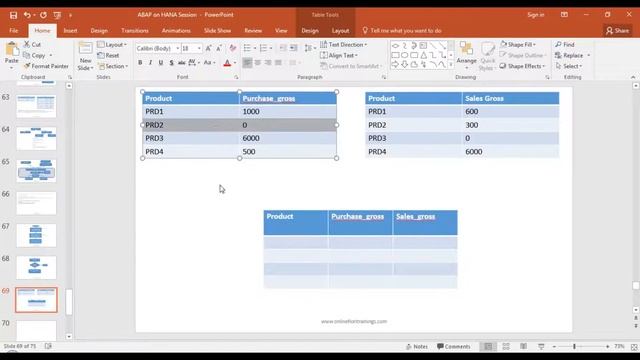This screenshot has width=640, height=360.
Task: Open Shape Effects dropdown
Action: point(522,66)
